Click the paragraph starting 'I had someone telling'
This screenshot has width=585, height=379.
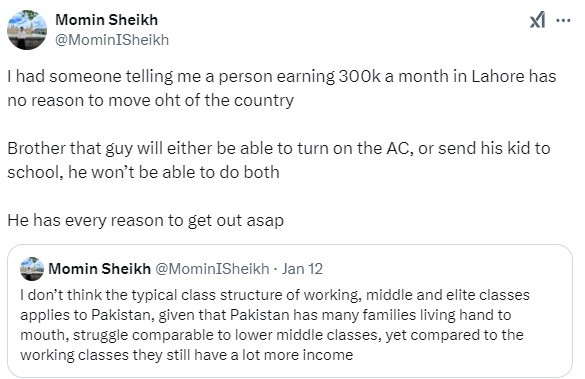coord(282,88)
